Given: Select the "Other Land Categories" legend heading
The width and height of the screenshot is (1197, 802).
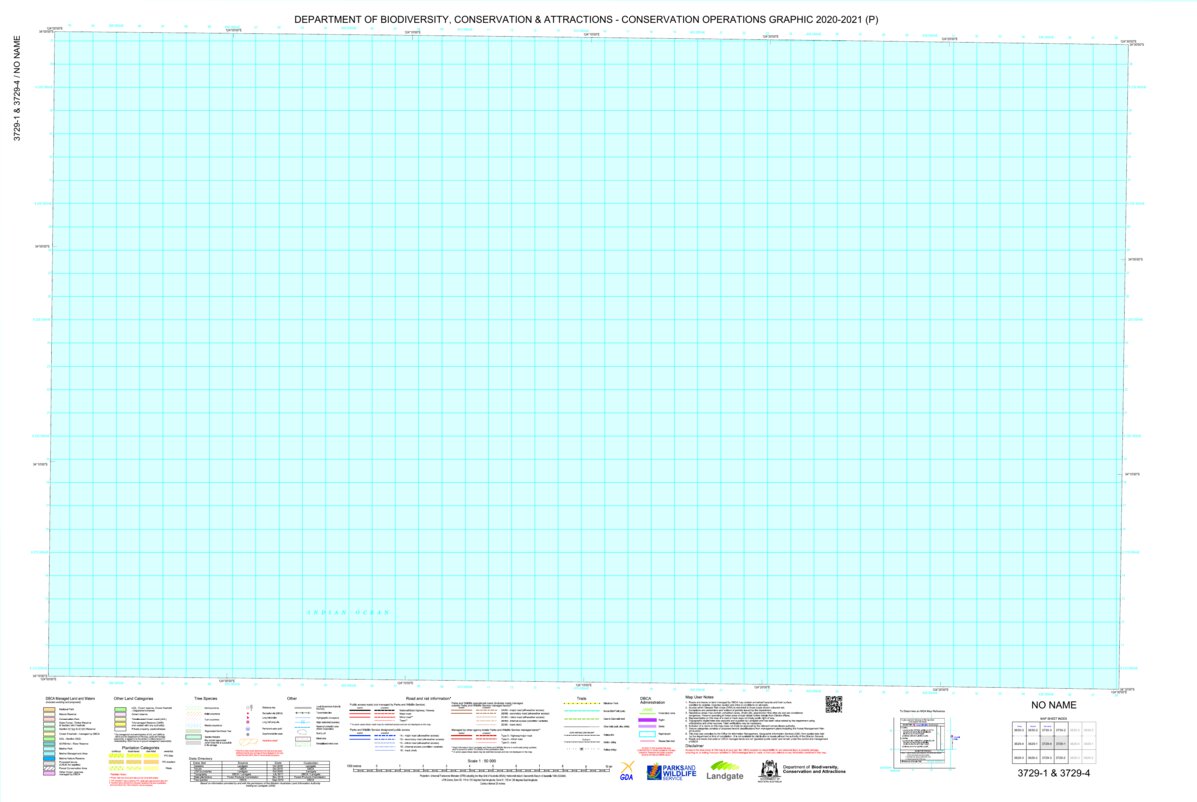Looking at the screenshot, I should tap(132, 697).
